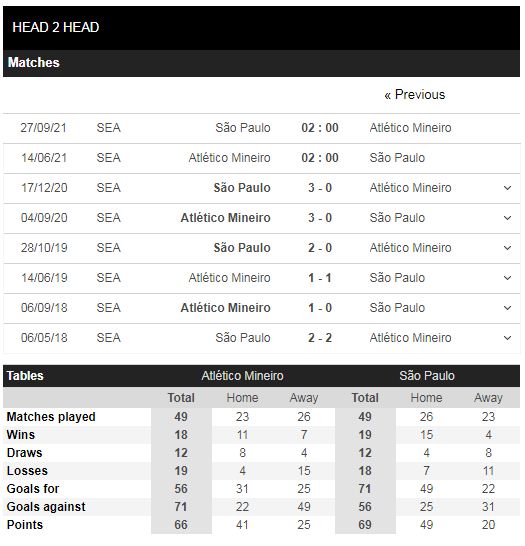Expand the 14/06/19 match row chevron
Viewport: 525px width, 546px height.
pos(508,278)
